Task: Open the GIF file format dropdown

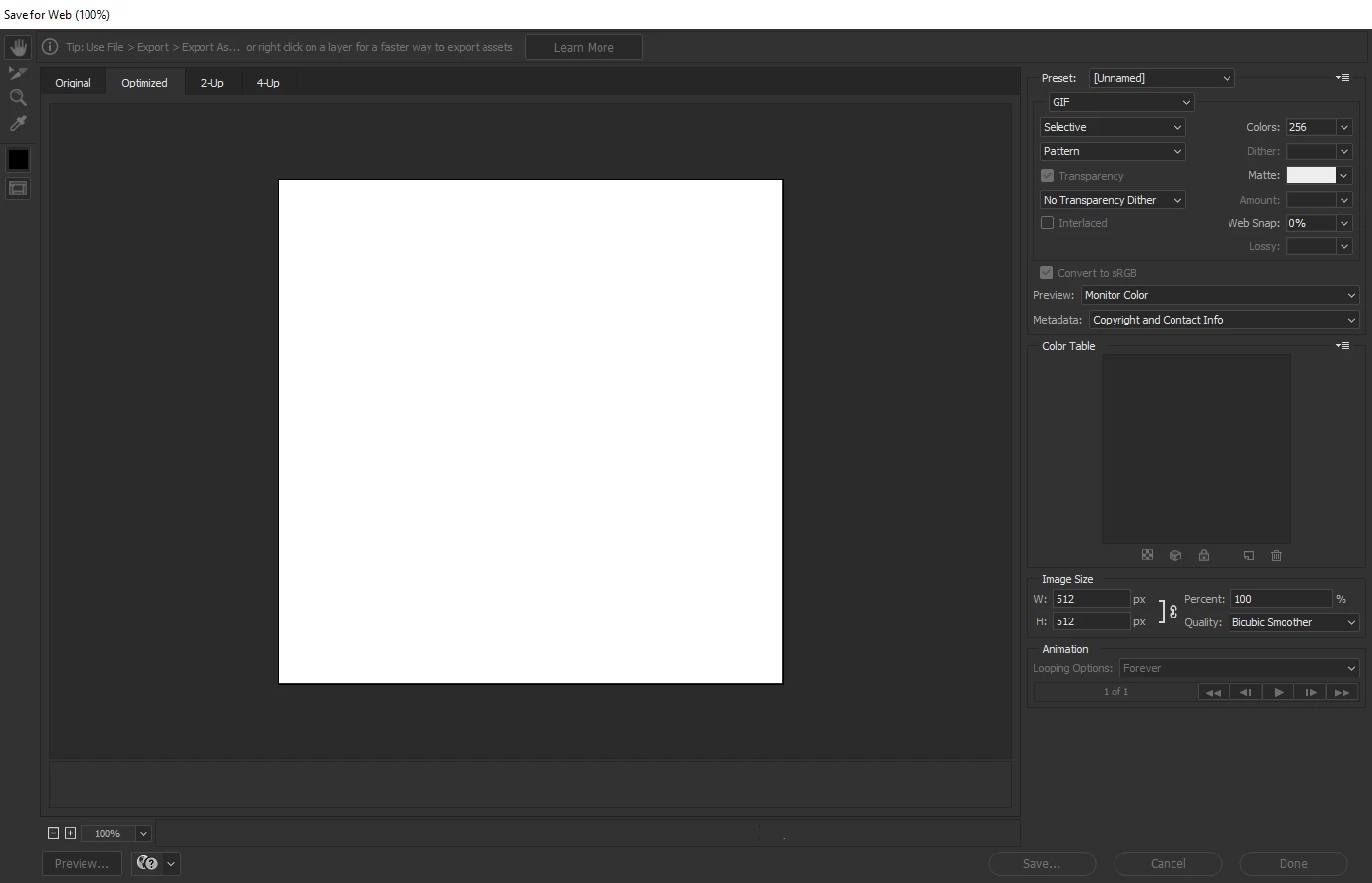Action: [1121, 102]
